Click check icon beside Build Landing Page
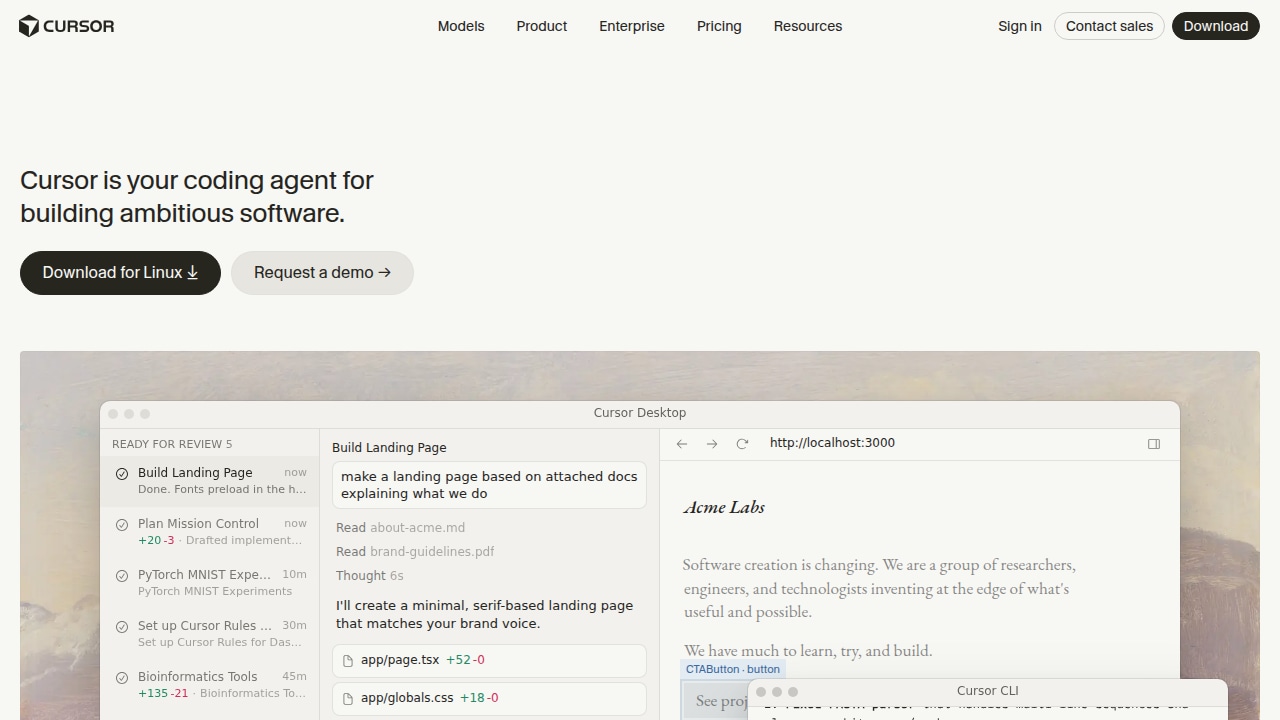1280x720 pixels. click(x=122, y=474)
